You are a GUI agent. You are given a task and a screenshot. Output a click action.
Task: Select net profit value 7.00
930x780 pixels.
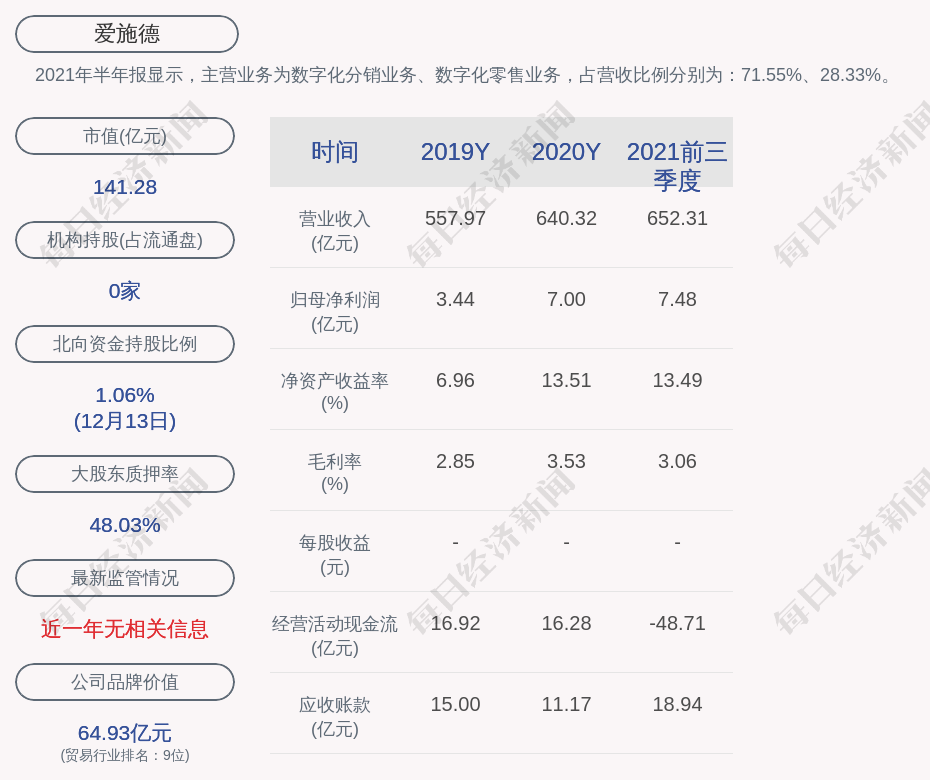pos(566,300)
